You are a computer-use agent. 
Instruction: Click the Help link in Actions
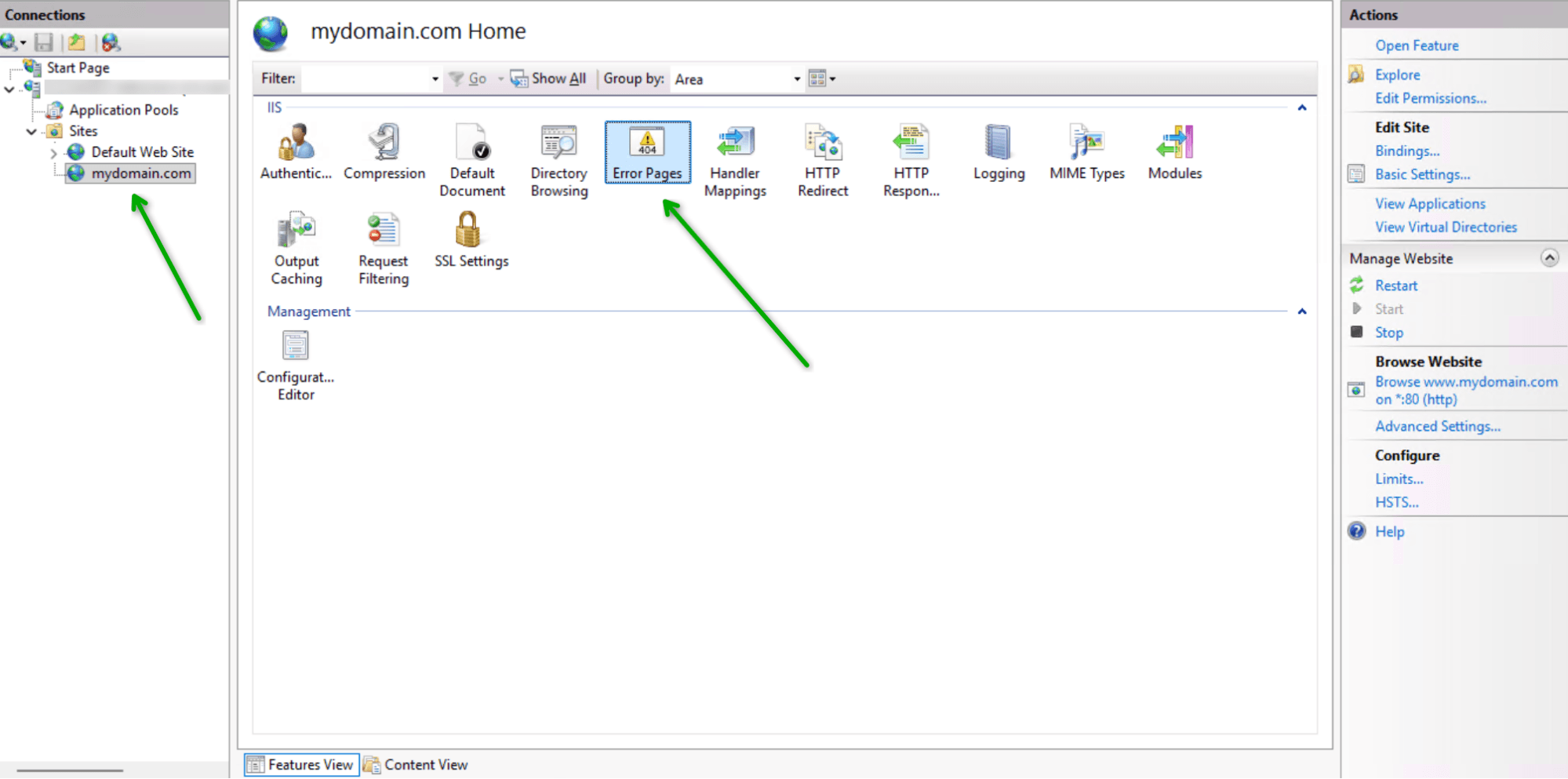coord(1389,531)
